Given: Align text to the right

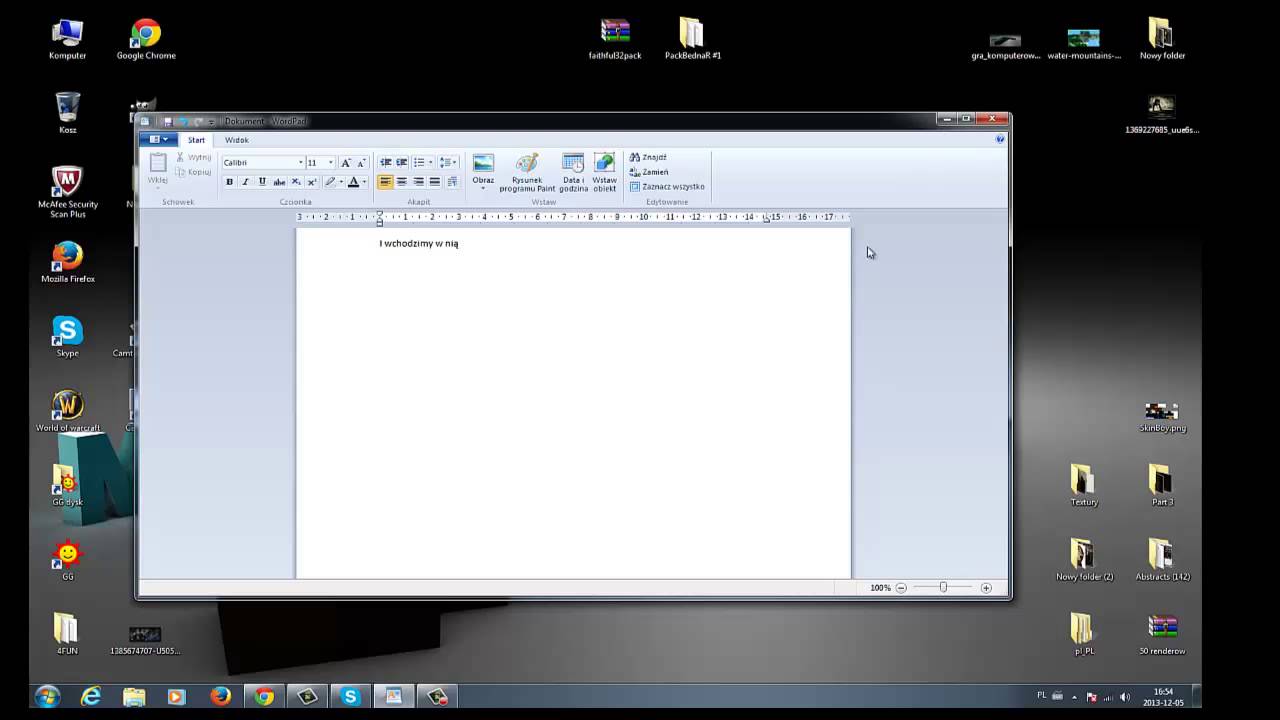Looking at the screenshot, I should tap(418, 182).
